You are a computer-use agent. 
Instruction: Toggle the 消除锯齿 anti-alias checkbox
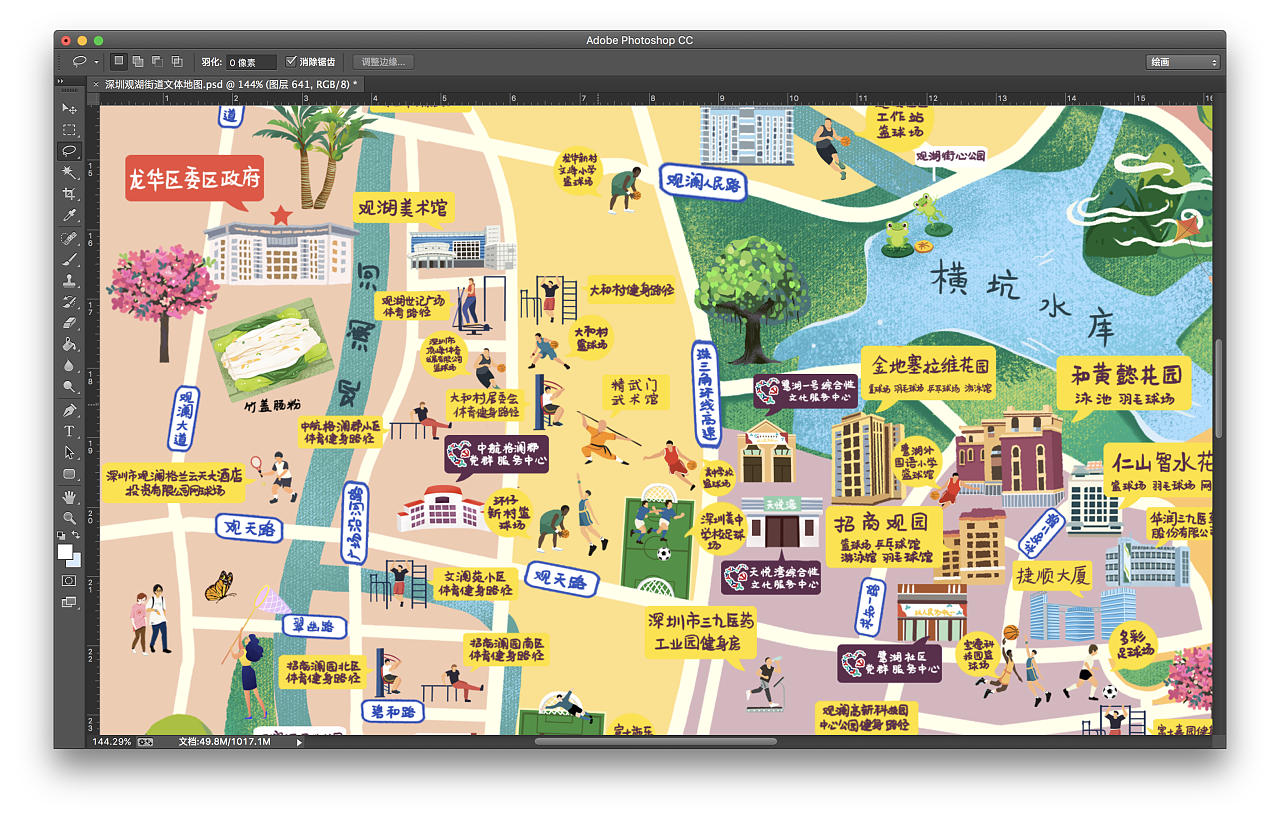click(x=291, y=61)
